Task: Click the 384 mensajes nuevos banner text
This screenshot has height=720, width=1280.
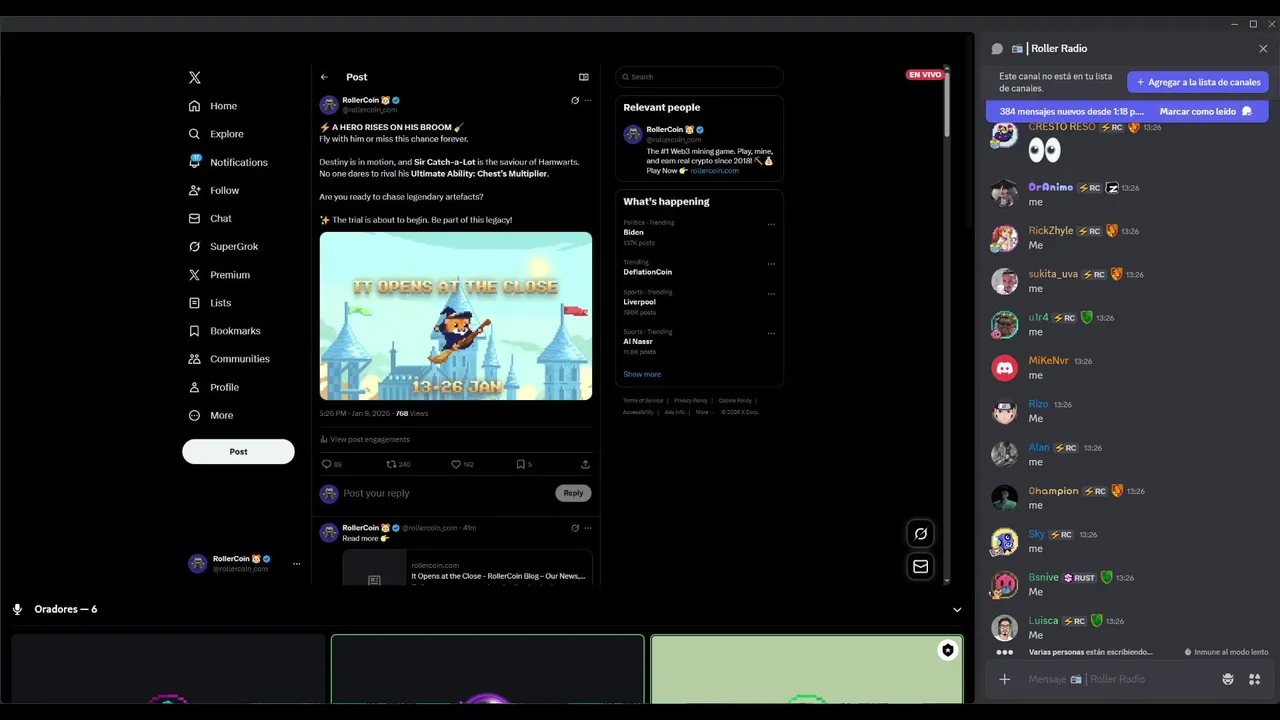Action: 1071,112
